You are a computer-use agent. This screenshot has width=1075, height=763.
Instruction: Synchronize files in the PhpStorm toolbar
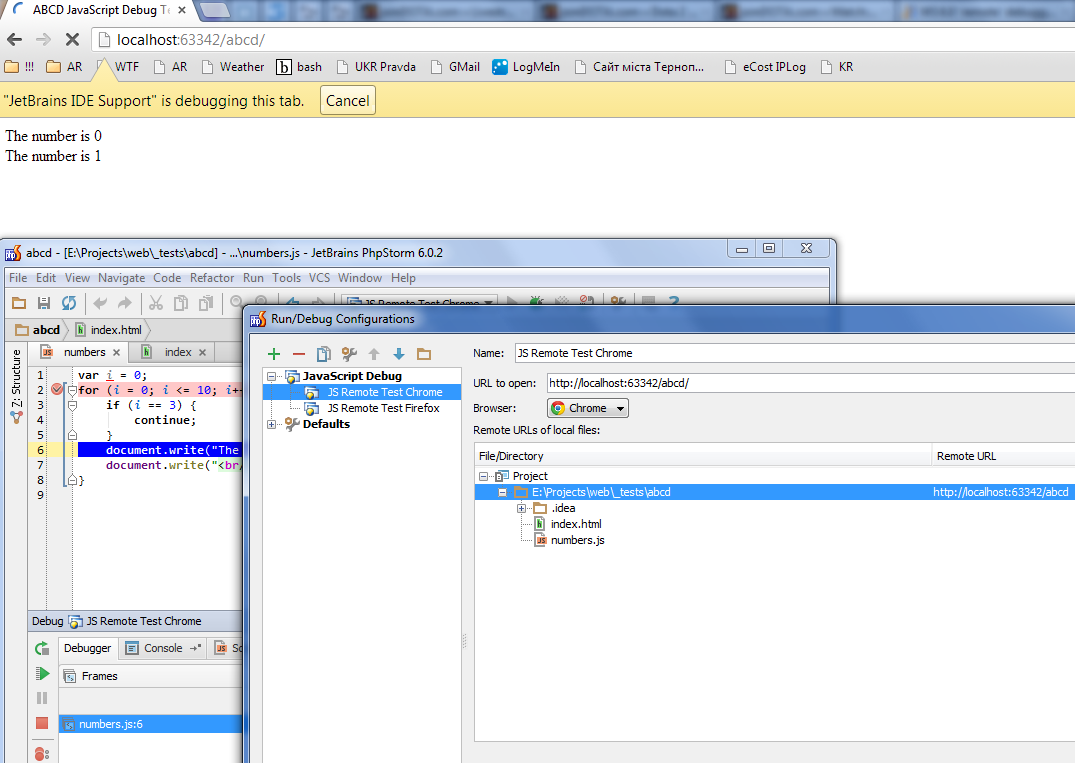point(69,302)
